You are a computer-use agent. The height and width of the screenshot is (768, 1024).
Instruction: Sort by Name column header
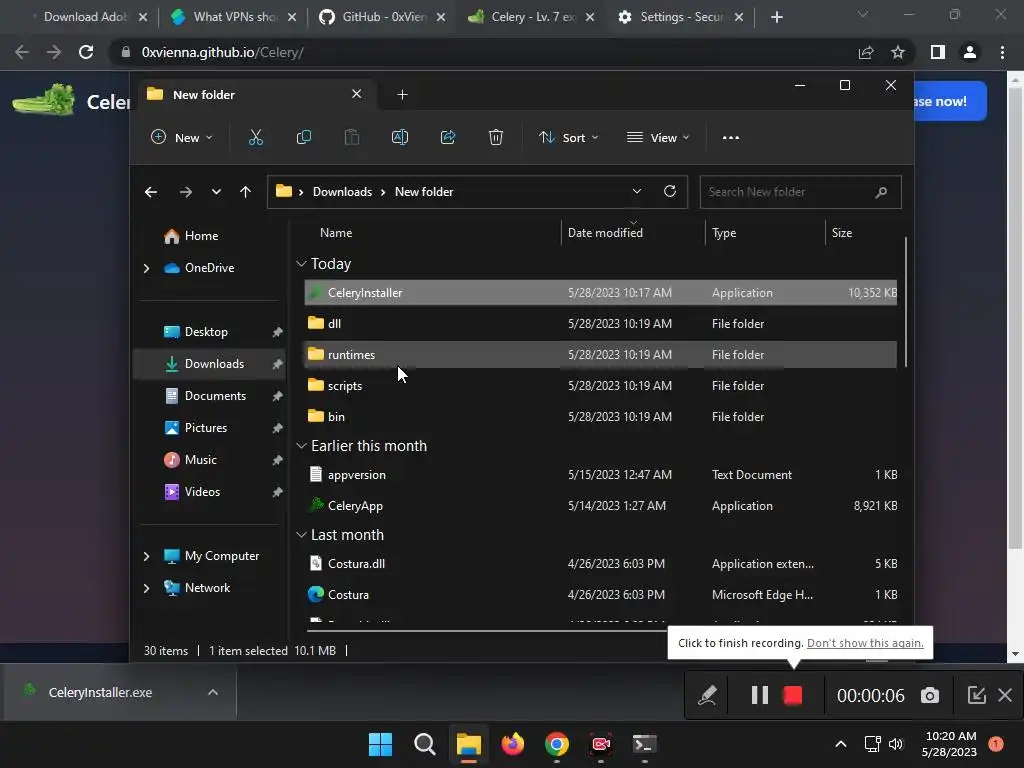336,233
